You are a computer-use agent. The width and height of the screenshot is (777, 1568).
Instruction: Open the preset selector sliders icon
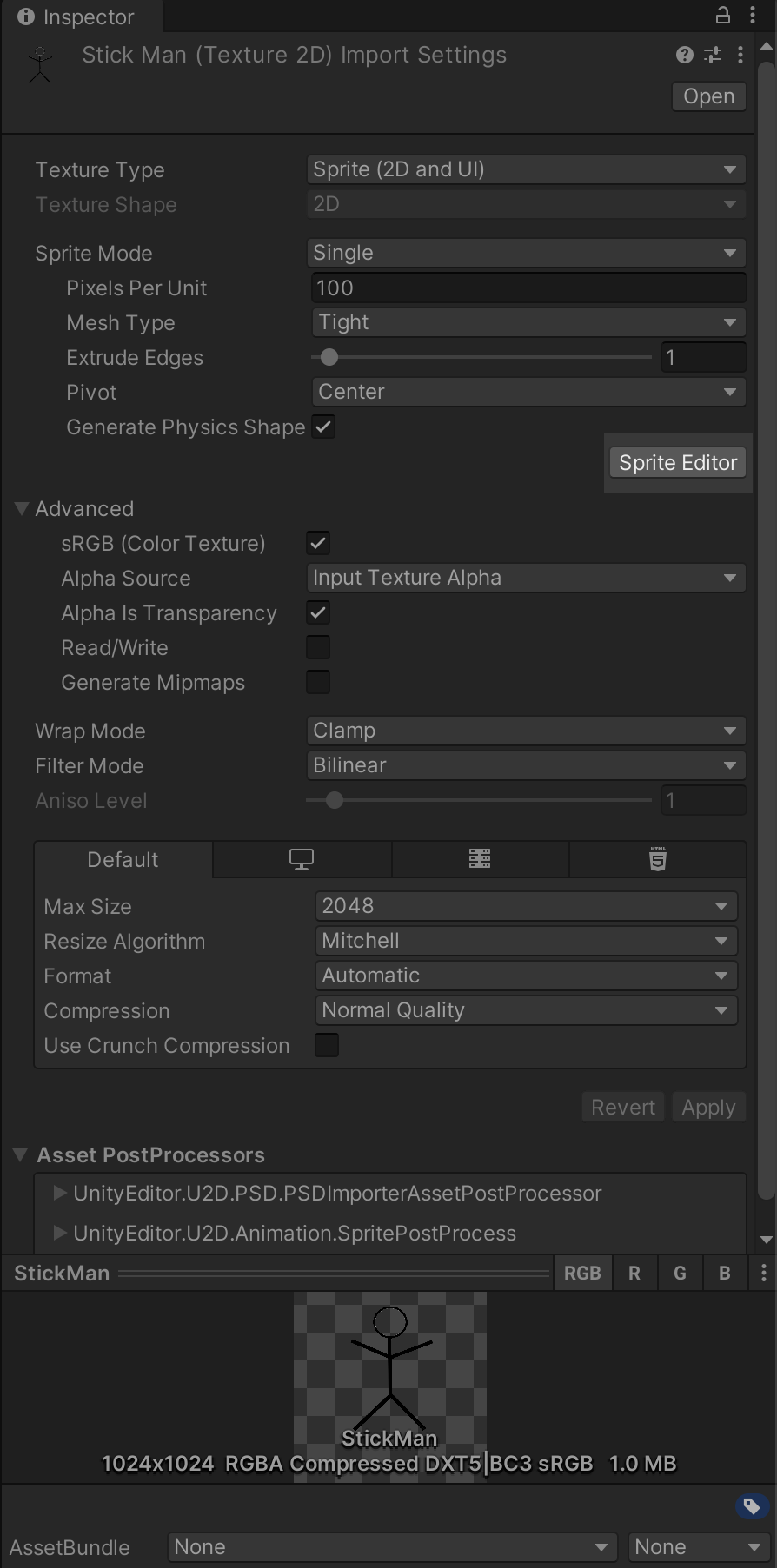click(x=713, y=55)
